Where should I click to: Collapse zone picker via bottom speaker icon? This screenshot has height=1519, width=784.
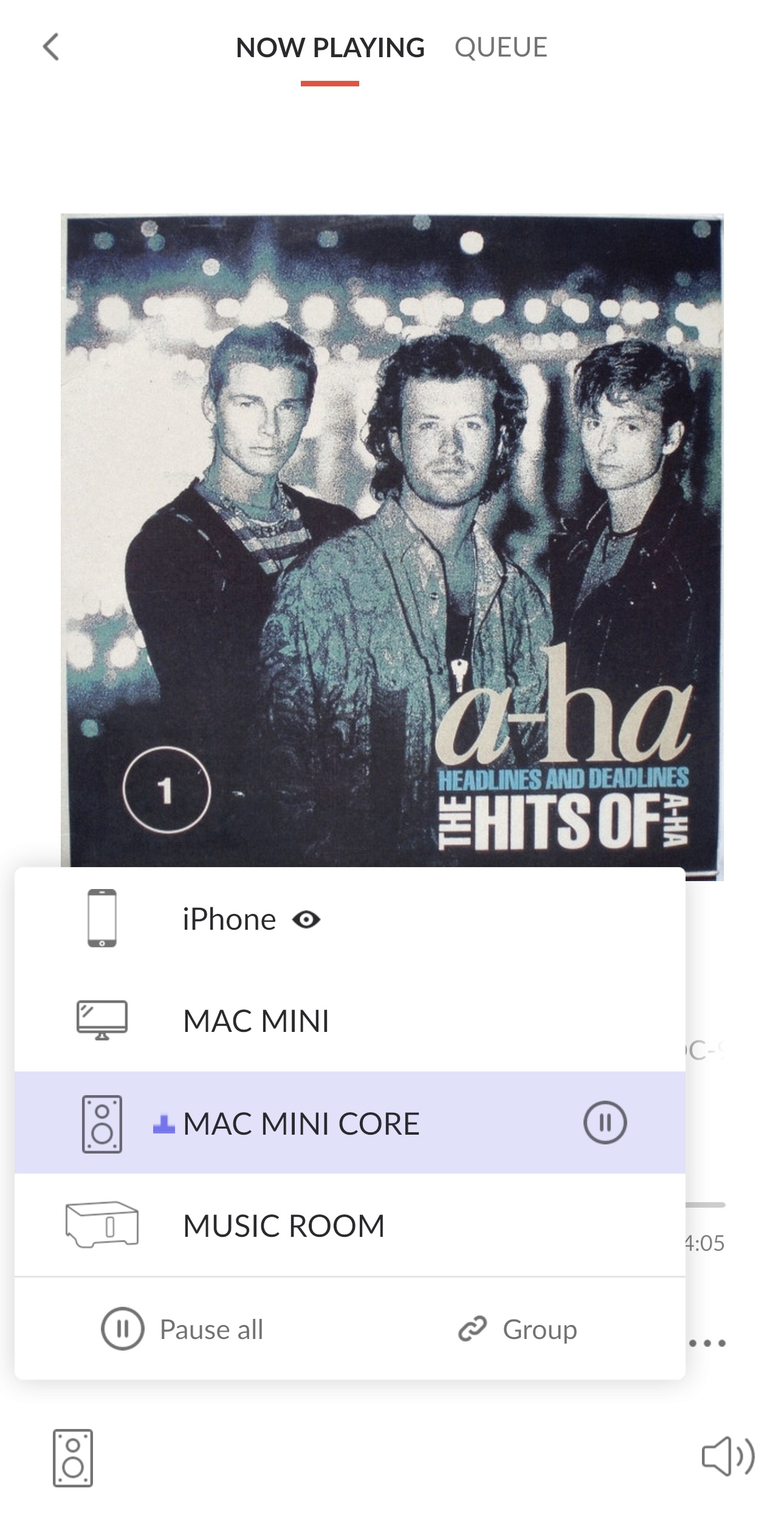tap(73, 1458)
